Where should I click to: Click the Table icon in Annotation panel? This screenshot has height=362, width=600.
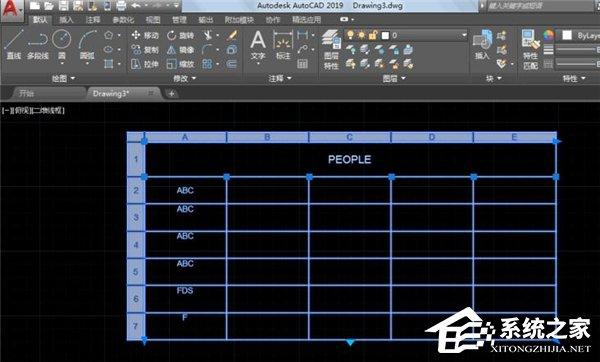click(x=302, y=64)
